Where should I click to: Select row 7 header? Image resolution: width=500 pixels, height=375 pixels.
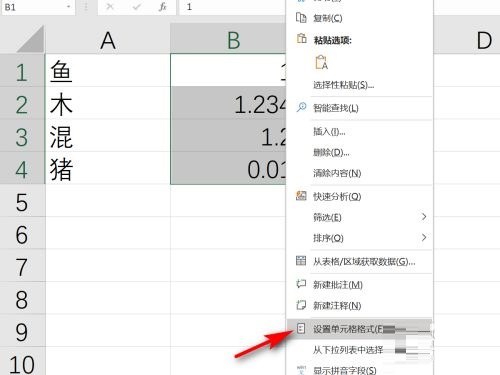point(22,266)
